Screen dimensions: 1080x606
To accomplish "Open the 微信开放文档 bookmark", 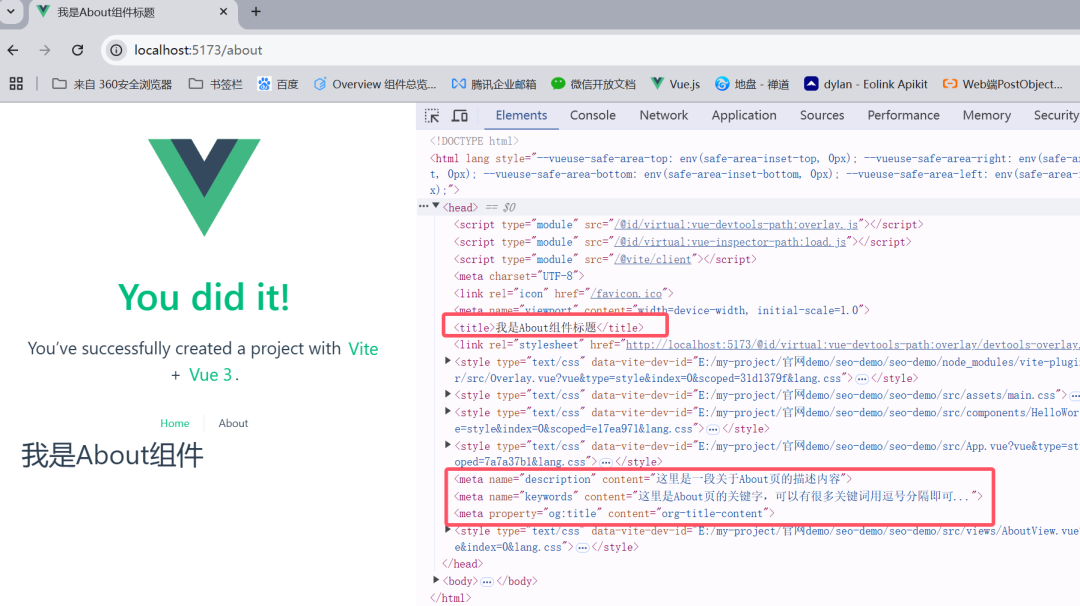I will coord(593,84).
